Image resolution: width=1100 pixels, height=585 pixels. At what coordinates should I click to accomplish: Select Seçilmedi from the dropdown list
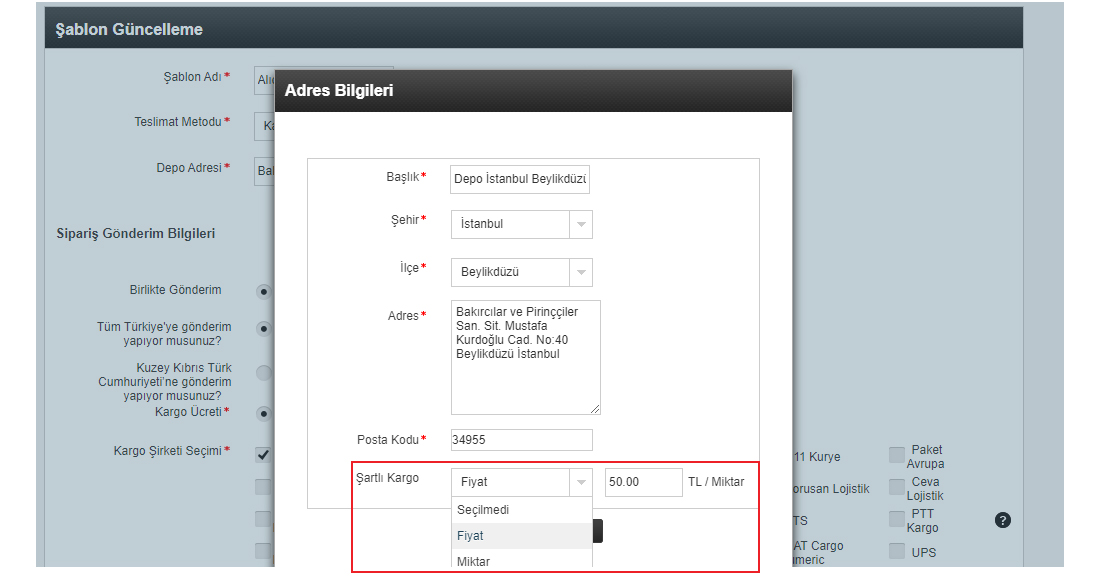483,510
